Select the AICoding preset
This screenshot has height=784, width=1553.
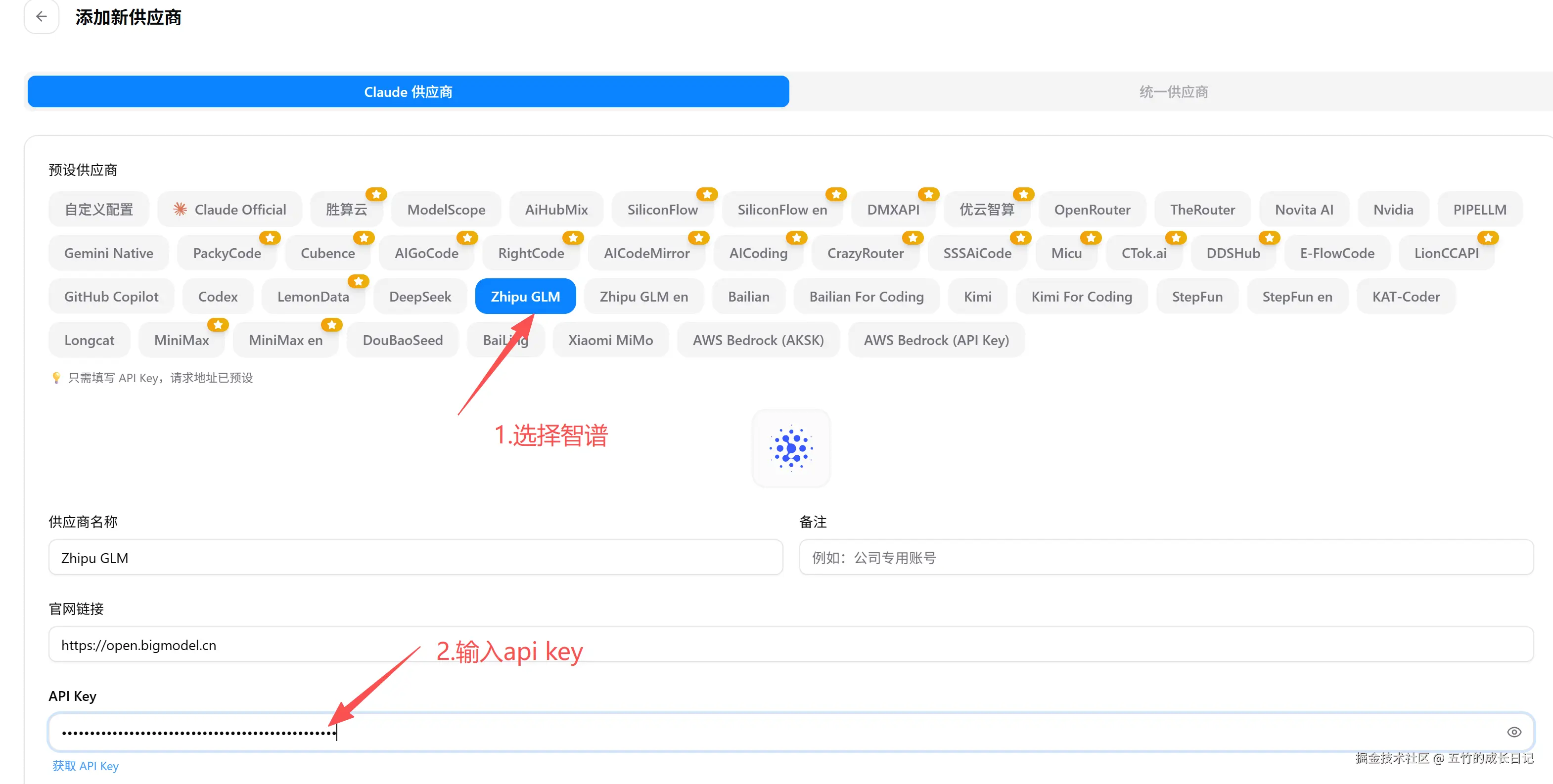tap(758, 253)
